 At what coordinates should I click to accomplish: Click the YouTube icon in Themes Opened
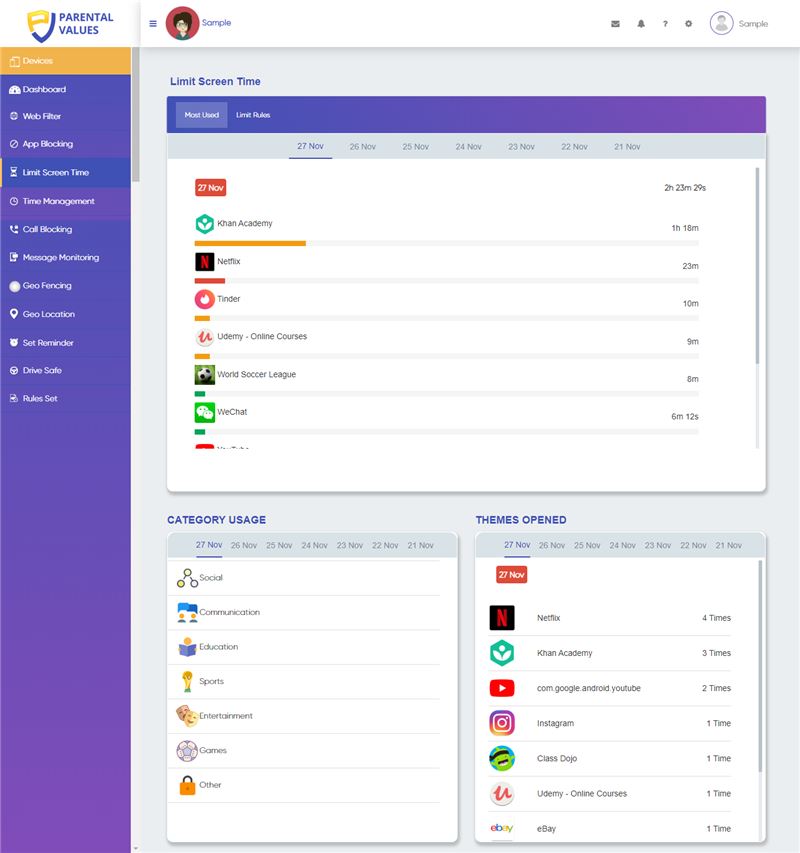[x=502, y=688]
